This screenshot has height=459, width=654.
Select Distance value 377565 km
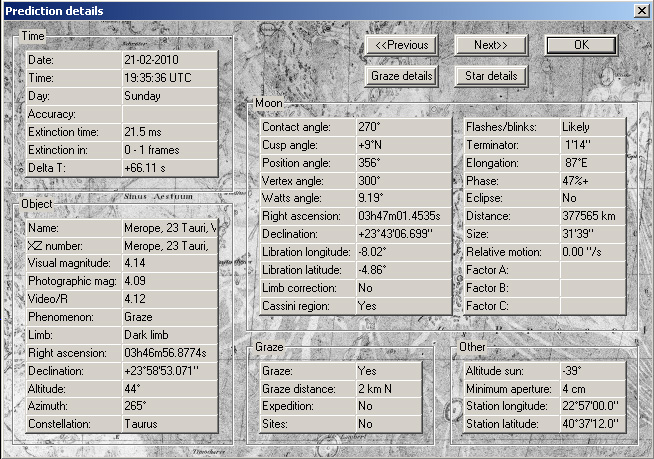click(x=593, y=216)
